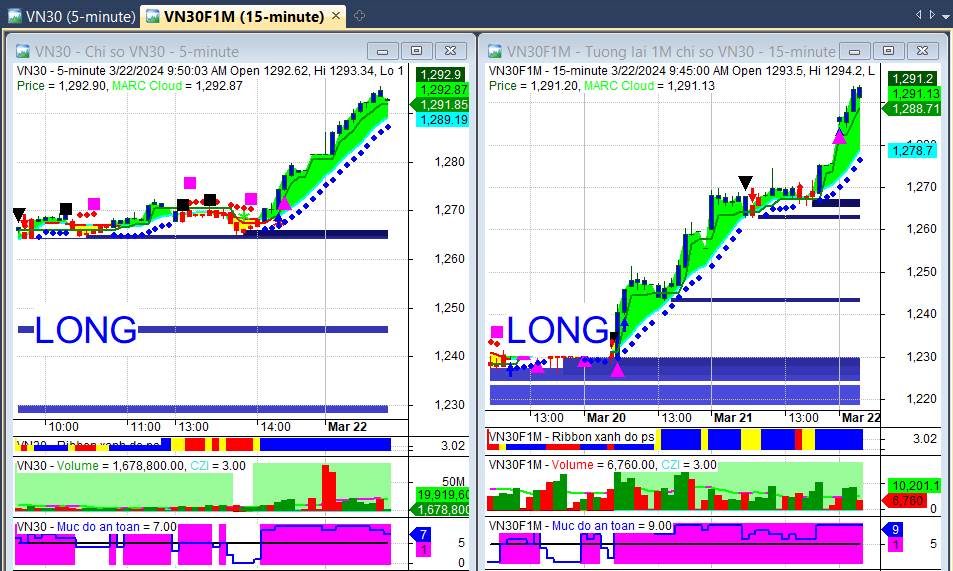
Task: Add a new chart tab with plus icon
Action: point(359,16)
